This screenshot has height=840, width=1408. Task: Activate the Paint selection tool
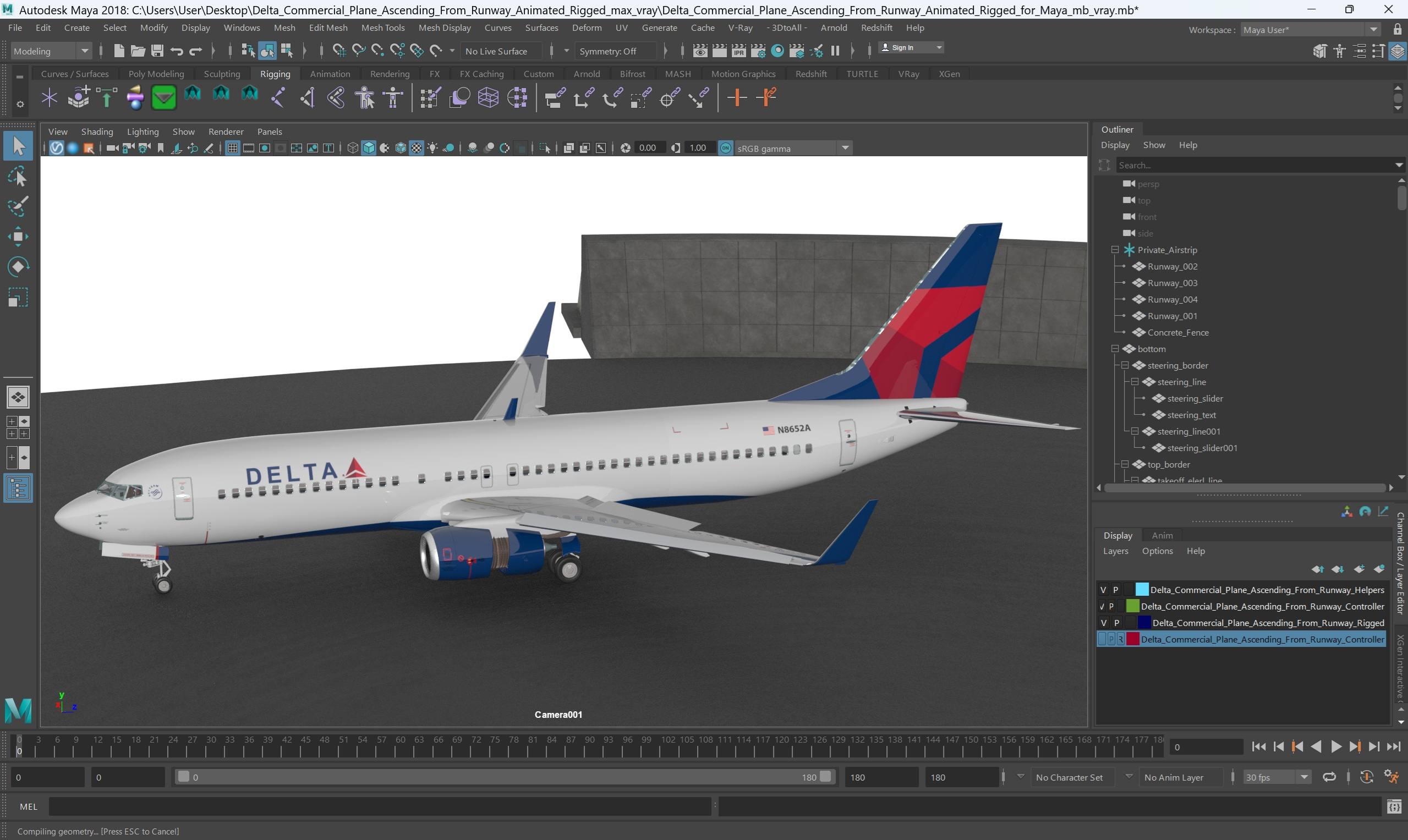point(18,207)
